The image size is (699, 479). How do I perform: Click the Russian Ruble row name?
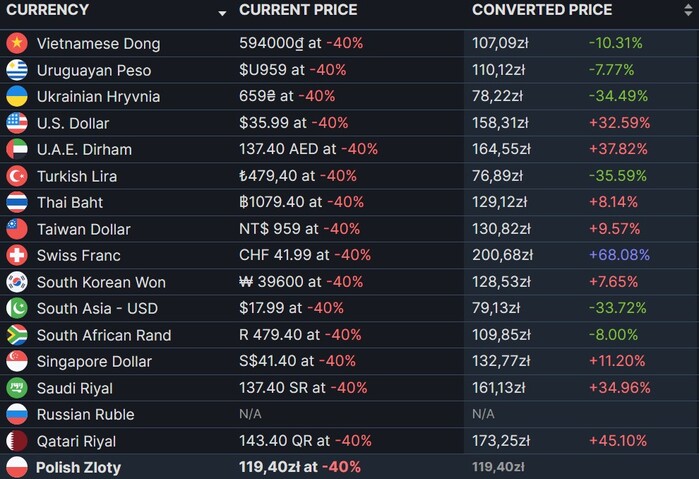(x=85, y=414)
